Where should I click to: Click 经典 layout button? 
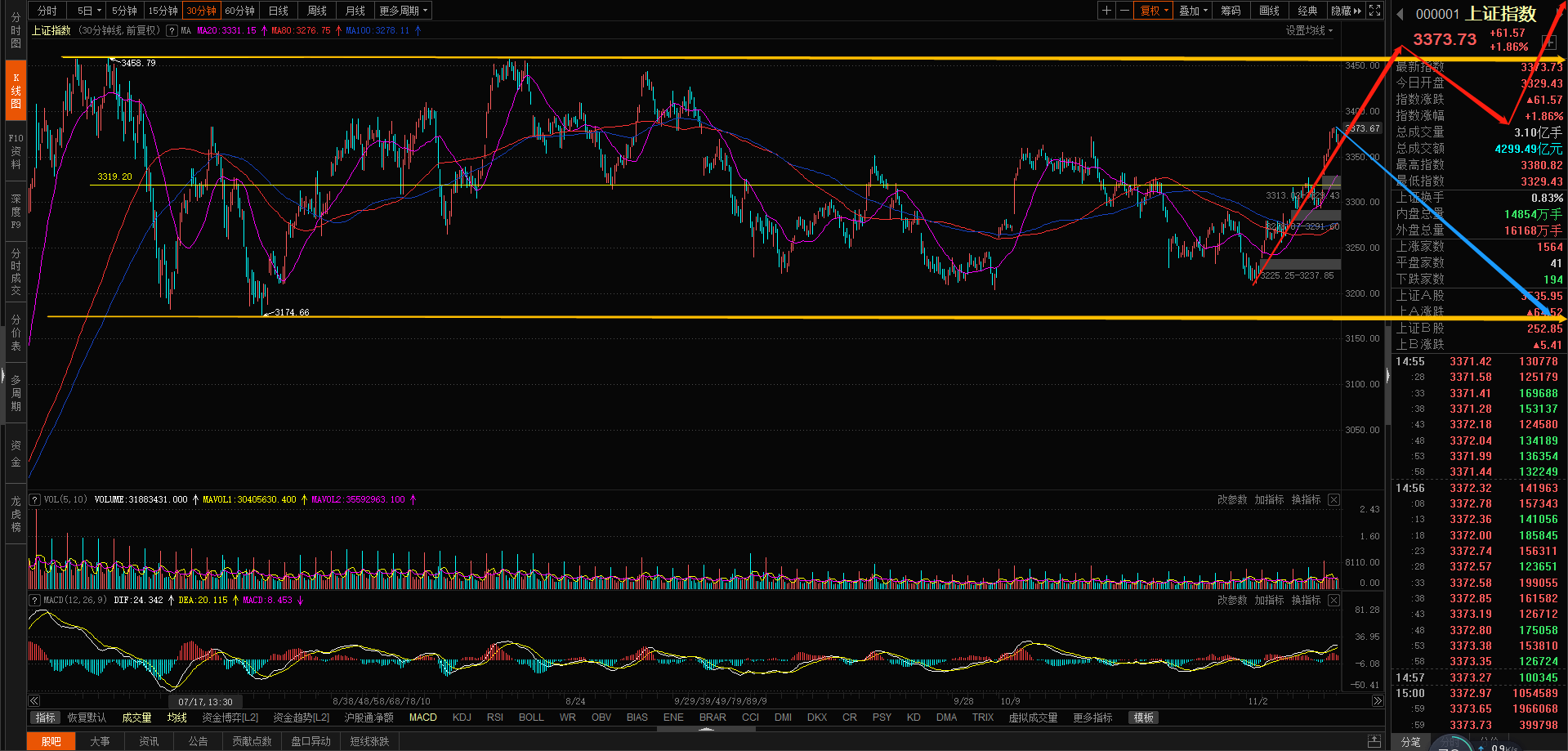1308,11
